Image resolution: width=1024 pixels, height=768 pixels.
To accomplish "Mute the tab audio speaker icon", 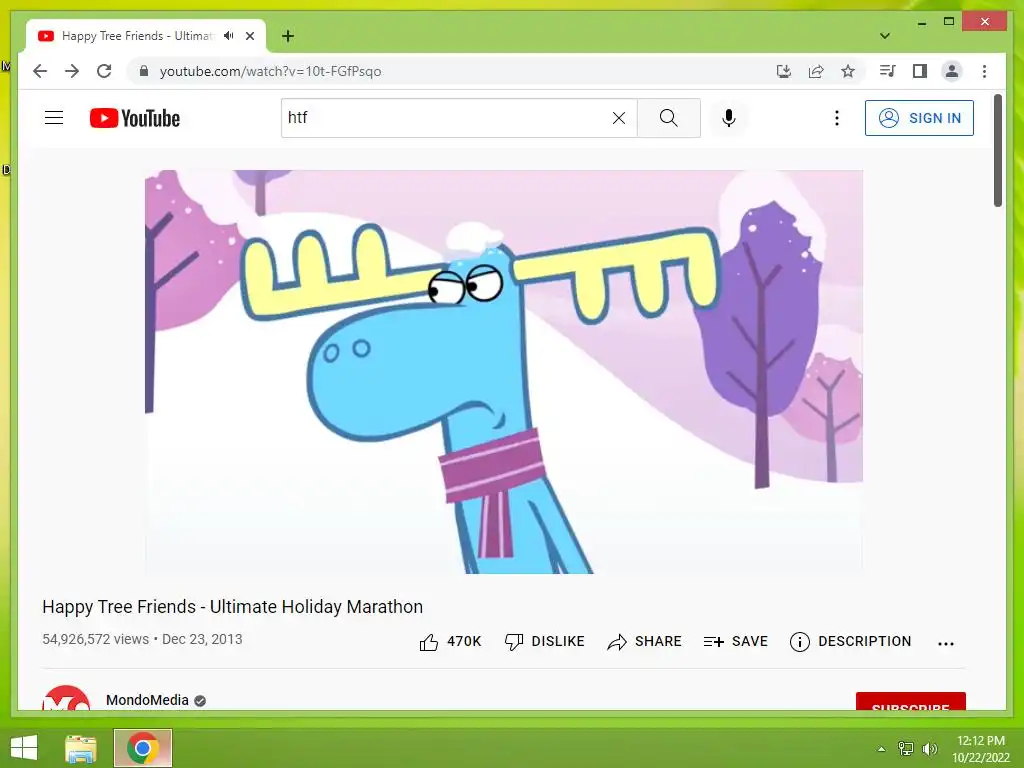I will 228,36.
